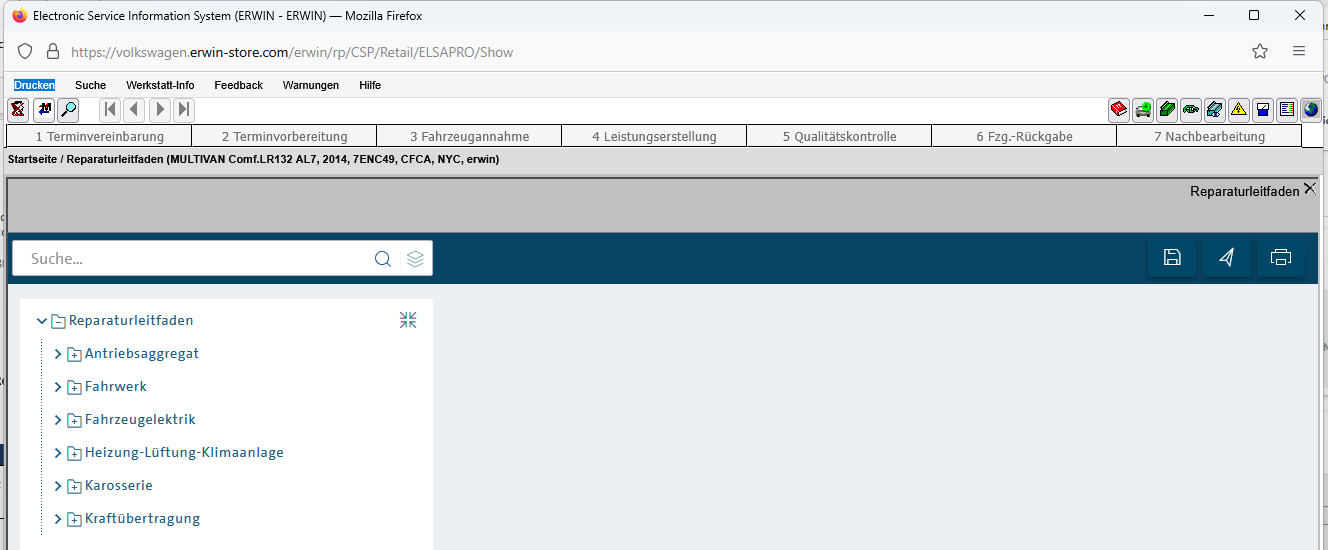Switch to 4 Leistungserstellung tab
This screenshot has width=1328, height=550.
tap(654, 136)
